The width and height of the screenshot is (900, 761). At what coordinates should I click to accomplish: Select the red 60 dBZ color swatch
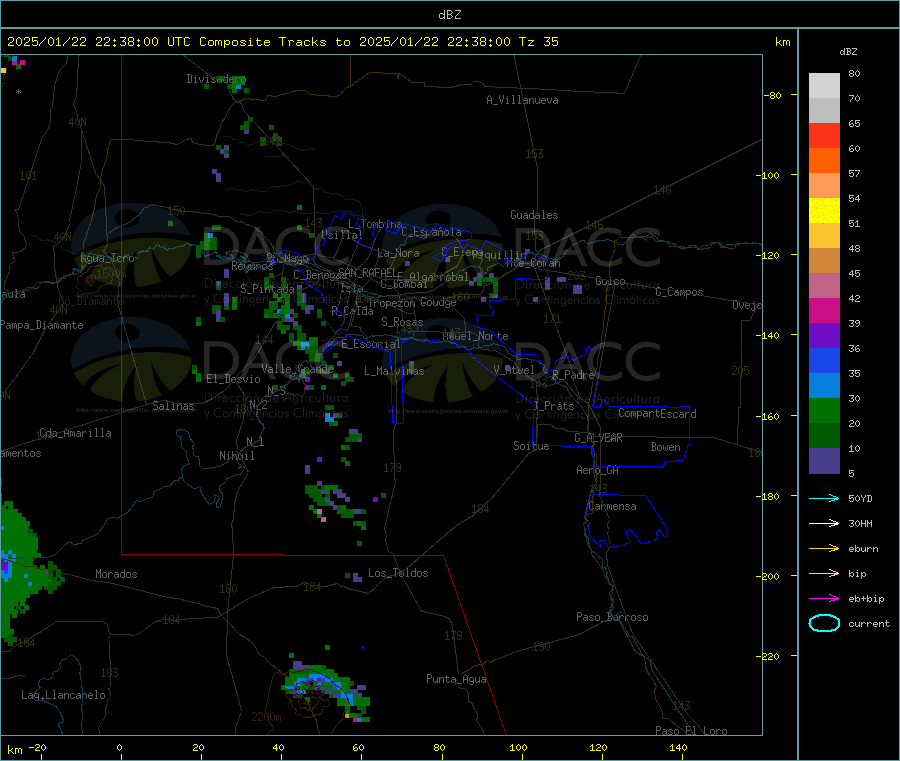coord(824,135)
